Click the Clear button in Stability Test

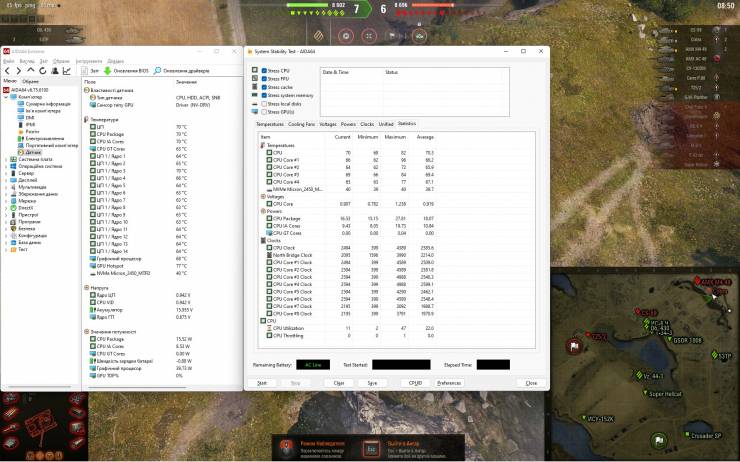pyautogui.click(x=339, y=383)
